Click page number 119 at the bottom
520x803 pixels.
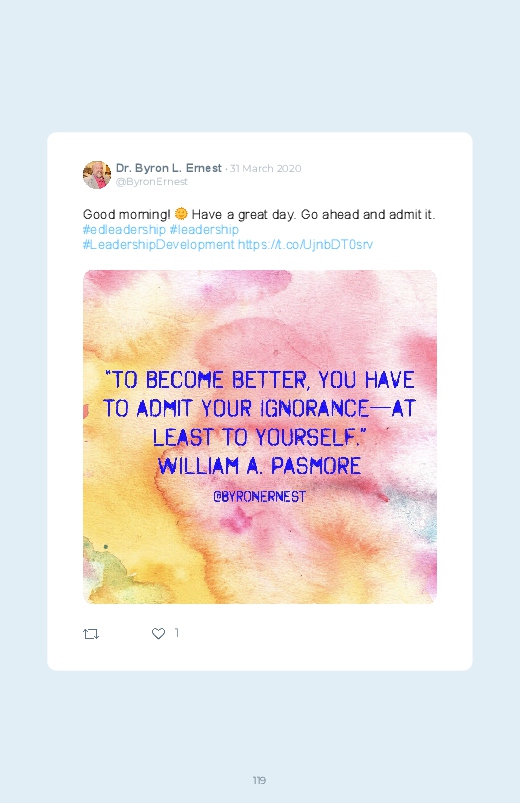pos(259,780)
